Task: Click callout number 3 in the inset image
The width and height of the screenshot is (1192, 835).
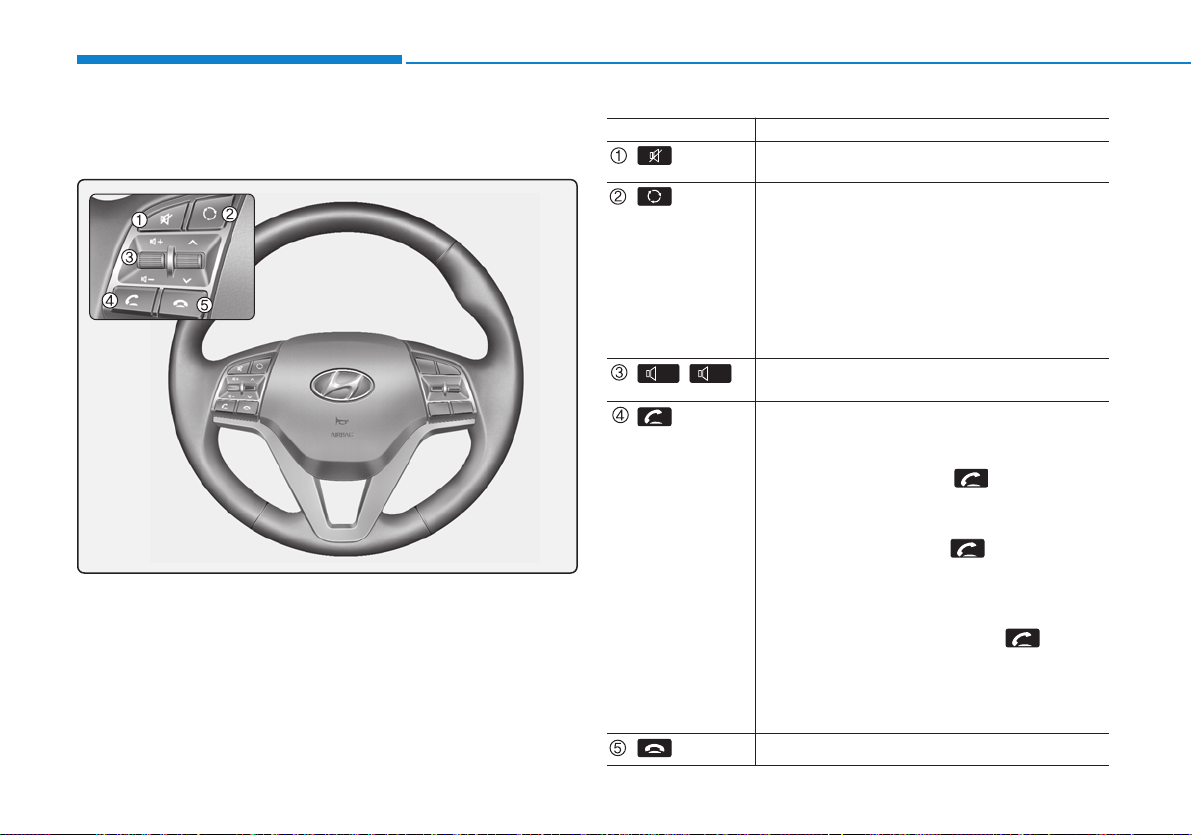Action: [129, 257]
